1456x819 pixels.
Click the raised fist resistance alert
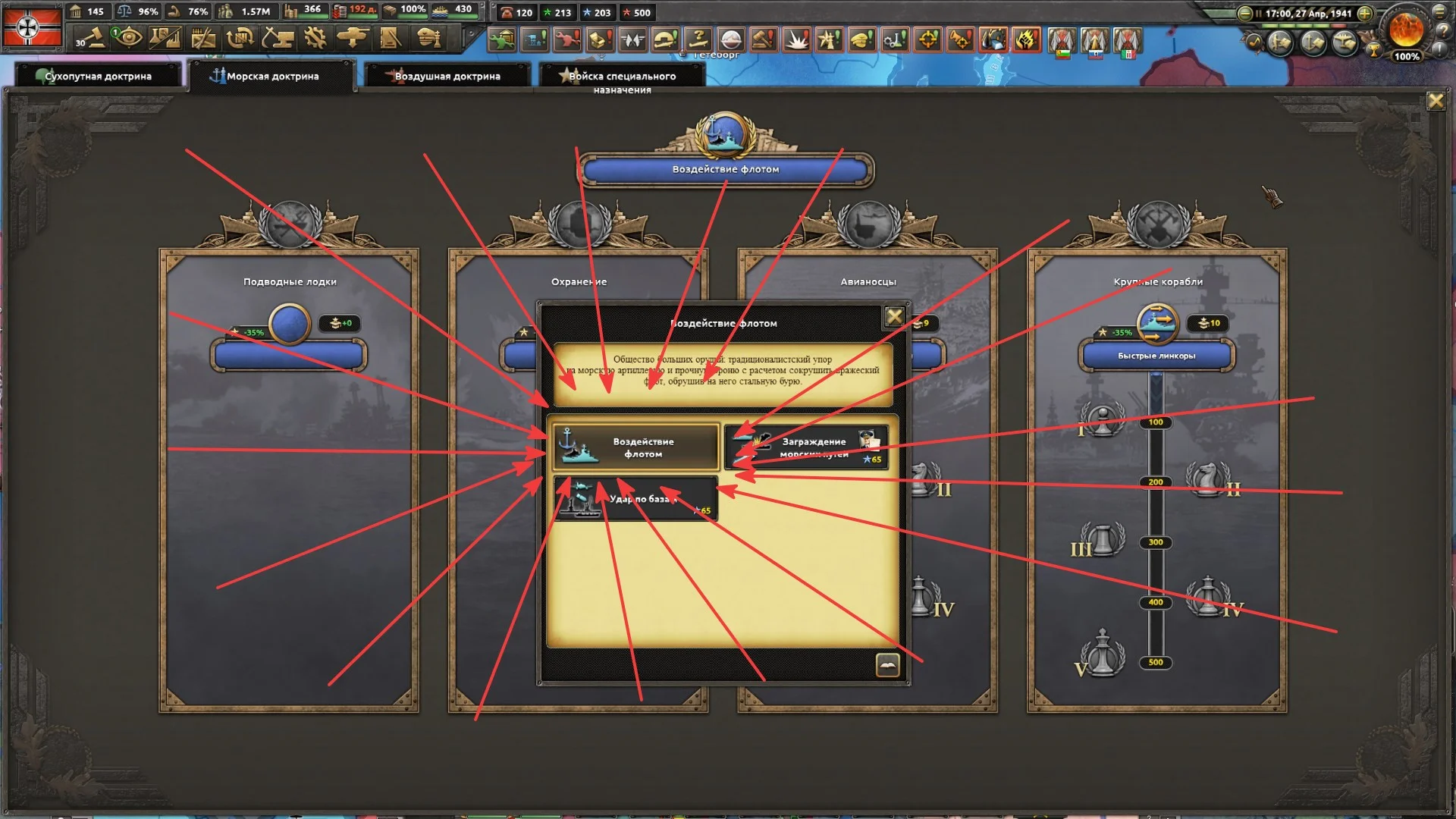[1025, 39]
